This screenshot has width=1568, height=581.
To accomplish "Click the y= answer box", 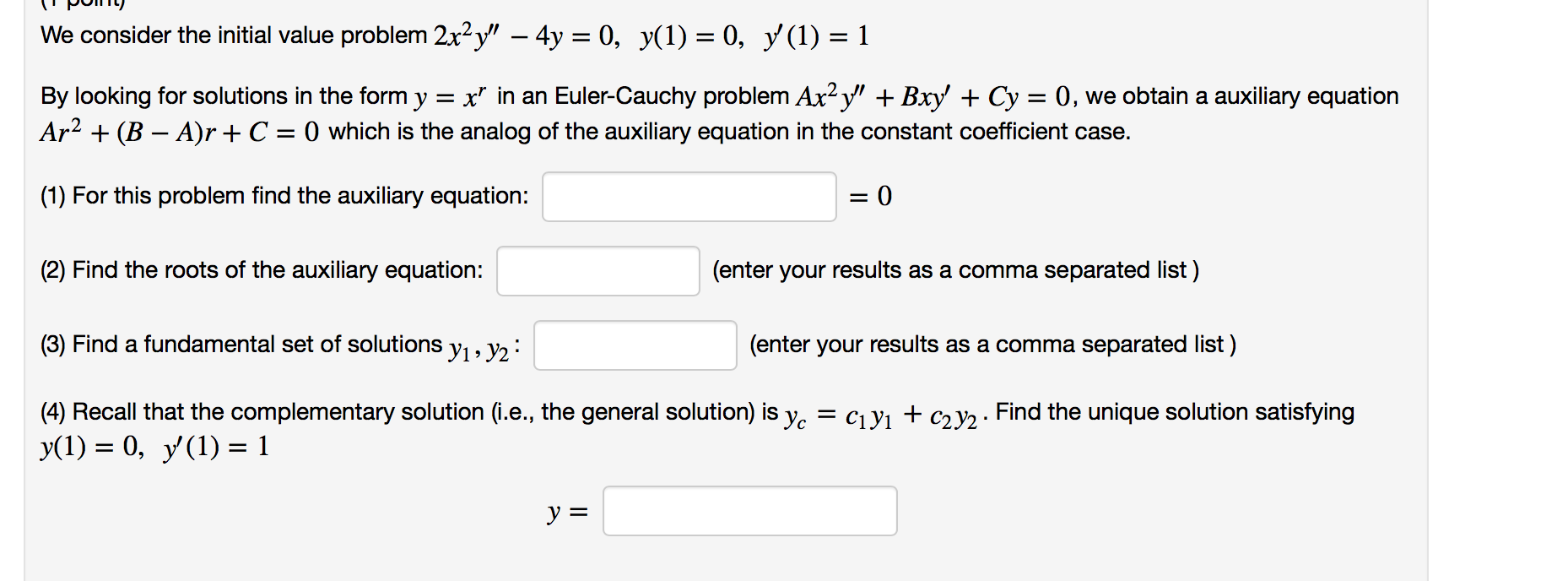I will (749, 510).
